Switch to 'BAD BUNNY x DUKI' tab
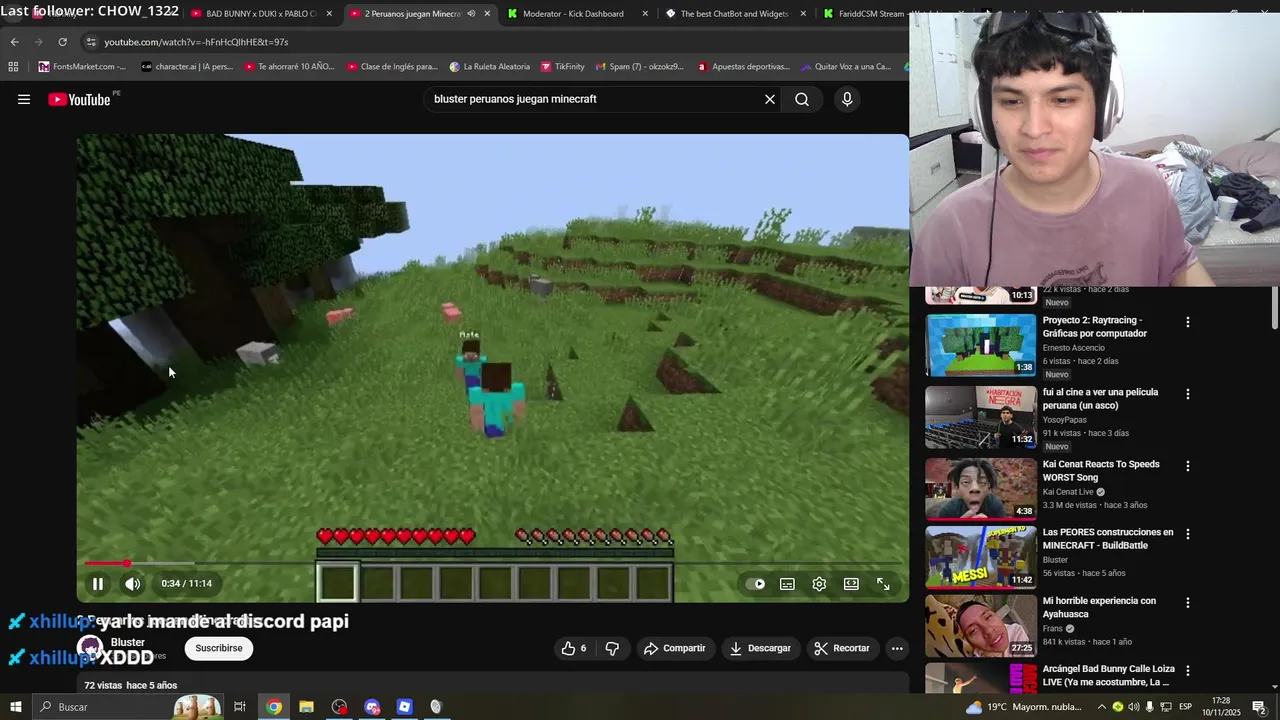Screen dimensions: 1280x720 260,14
